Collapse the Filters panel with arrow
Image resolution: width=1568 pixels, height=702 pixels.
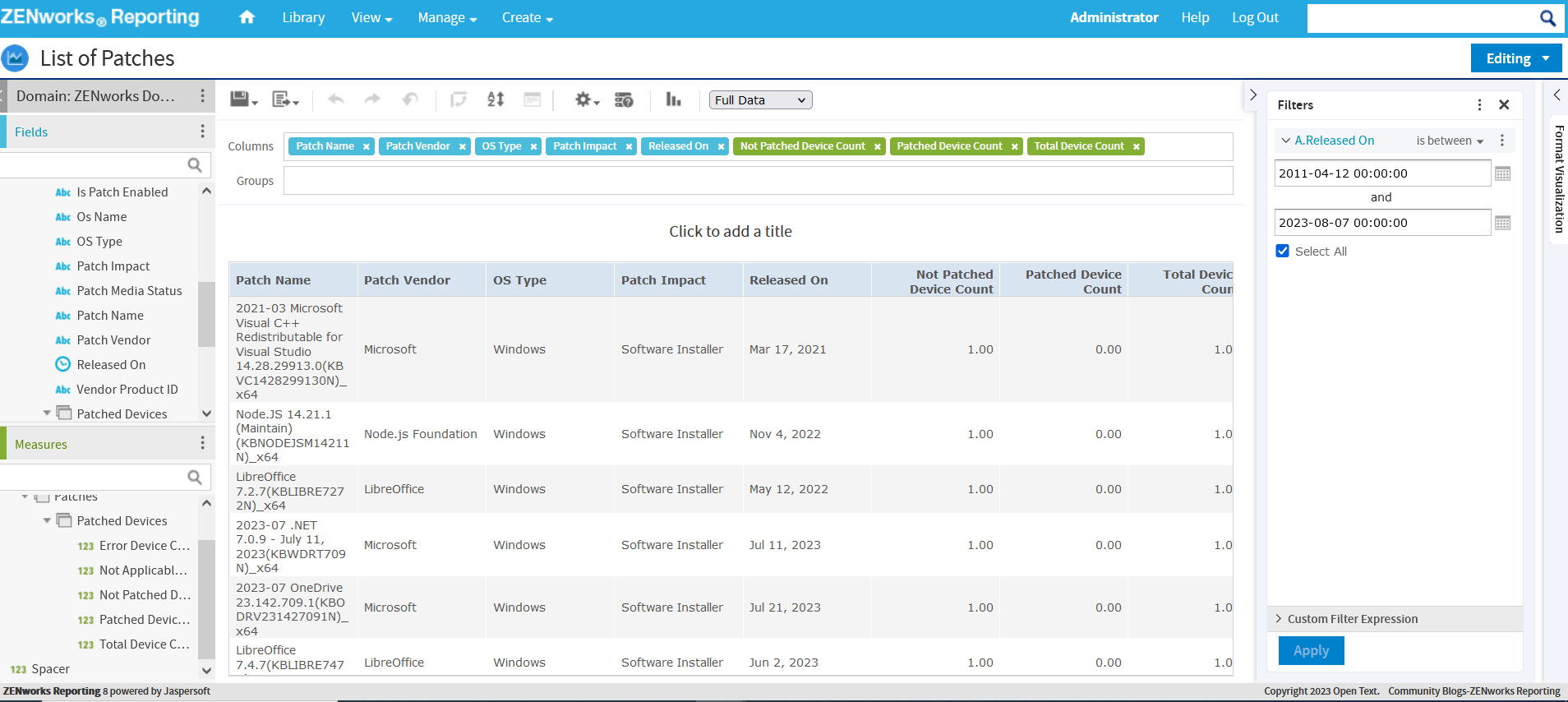pyautogui.click(x=1253, y=95)
